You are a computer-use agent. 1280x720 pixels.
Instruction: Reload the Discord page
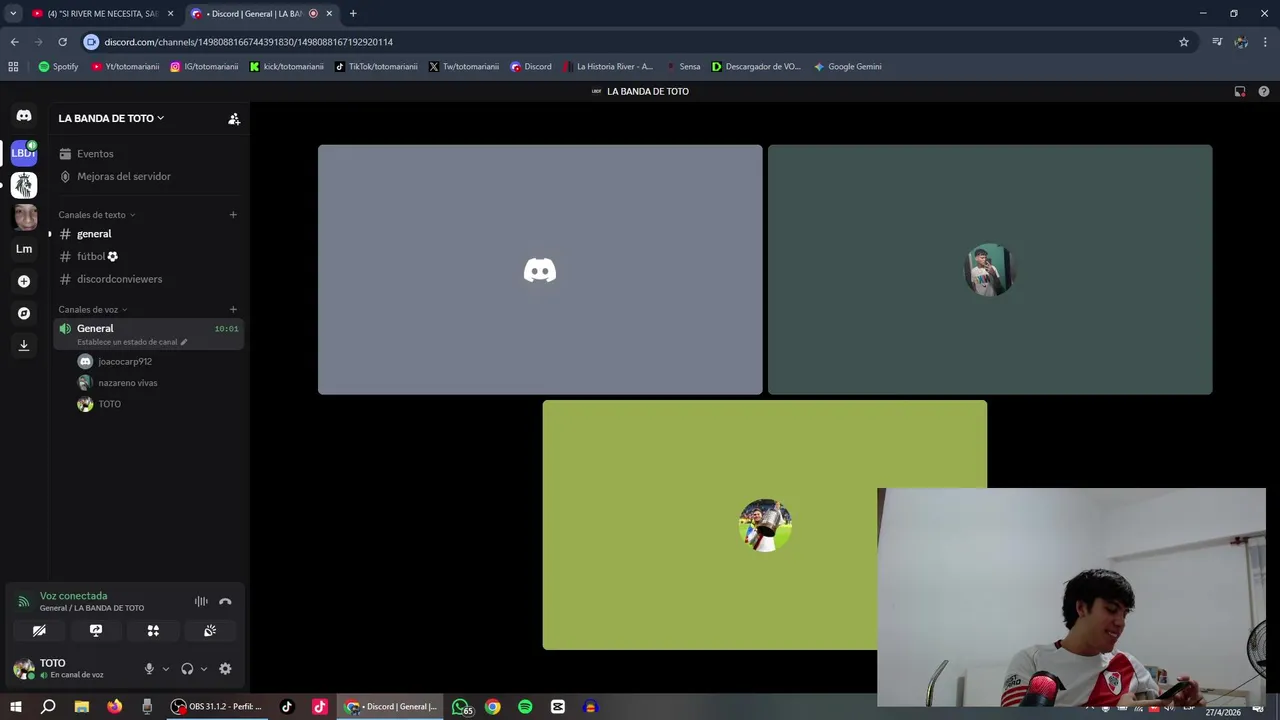coord(62,42)
